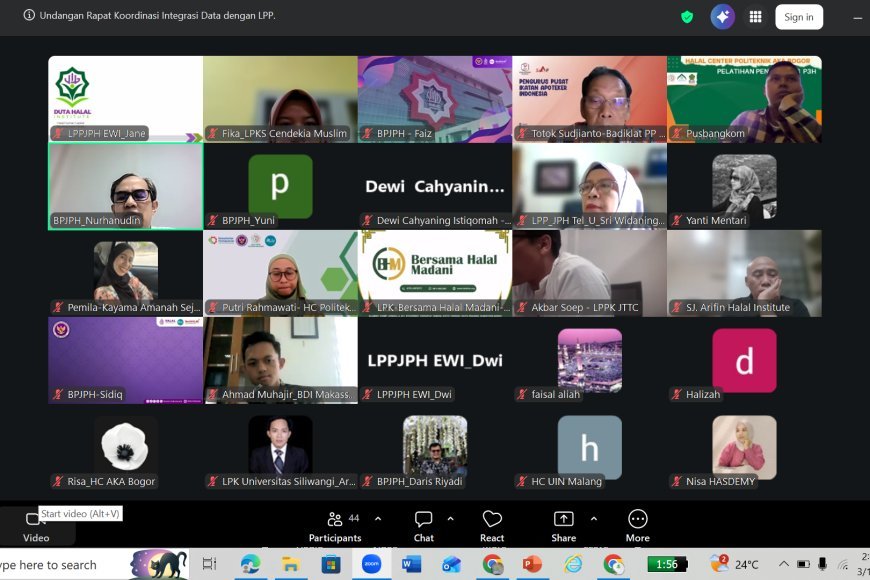The image size is (870, 580).
Task: Click the green 1:56 battery timer
Action: 667,564
